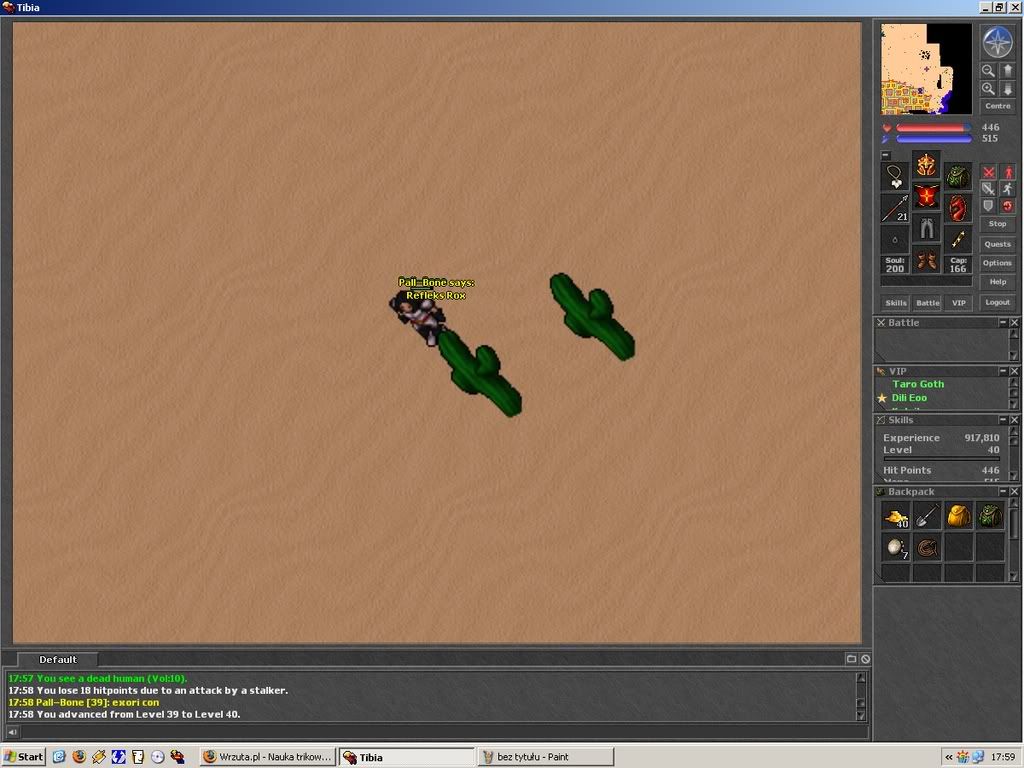Click the spear weapon slot with 21

click(x=895, y=208)
